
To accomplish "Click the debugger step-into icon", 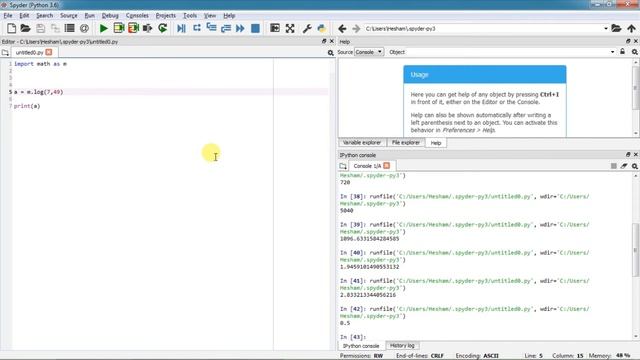I will [211, 28].
